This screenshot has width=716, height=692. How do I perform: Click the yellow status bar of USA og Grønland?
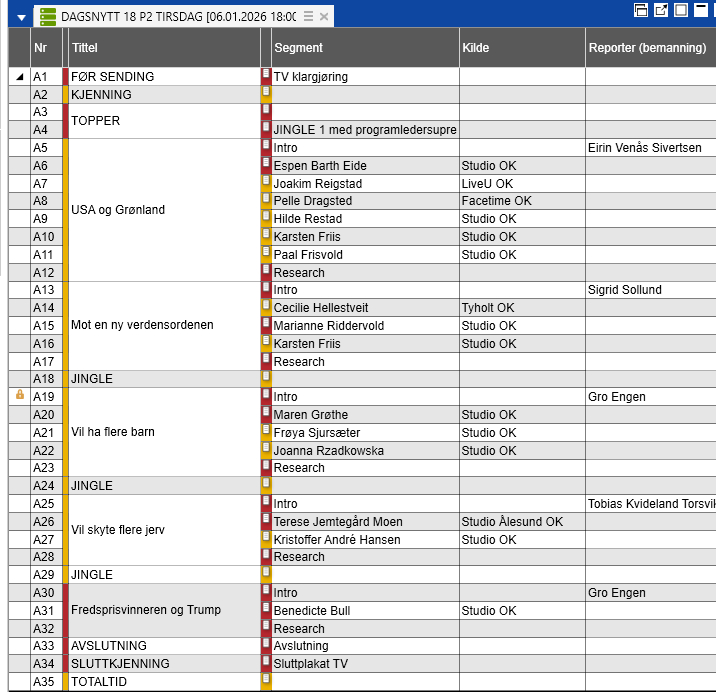coord(66,210)
